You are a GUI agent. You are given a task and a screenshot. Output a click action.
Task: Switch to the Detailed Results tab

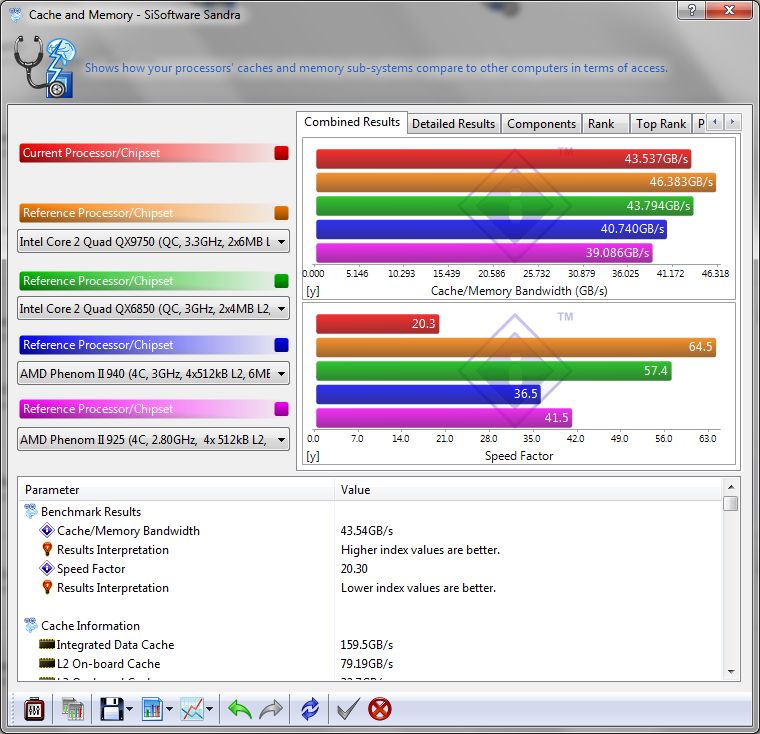pyautogui.click(x=454, y=124)
